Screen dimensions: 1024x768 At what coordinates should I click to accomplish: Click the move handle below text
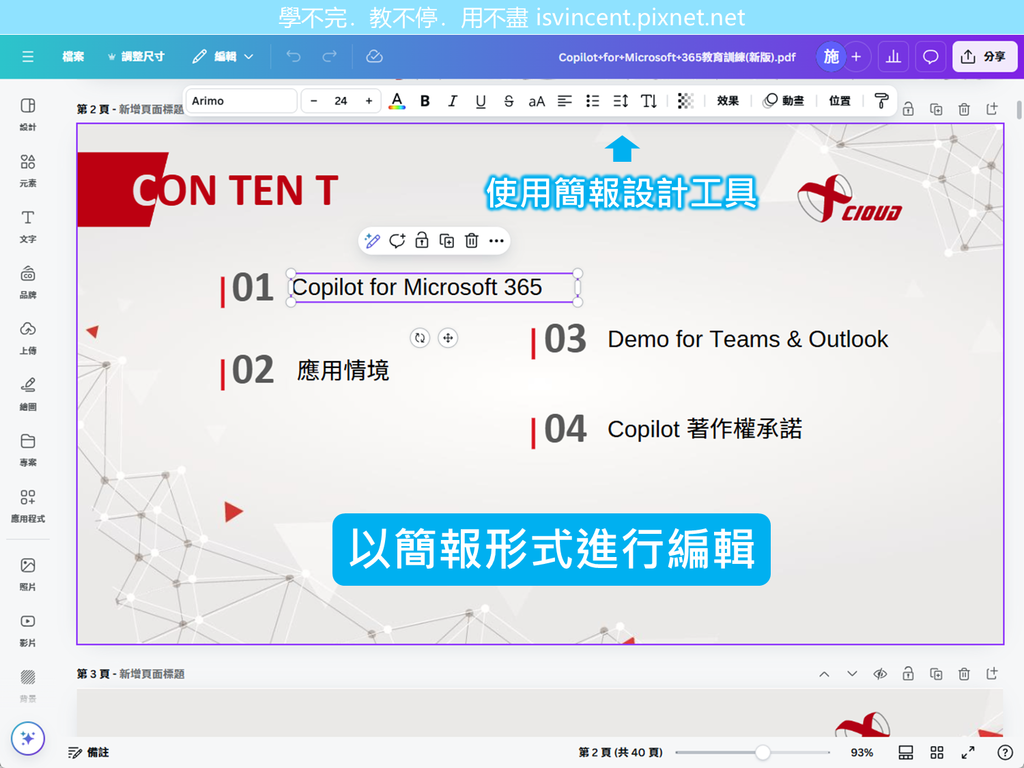tap(448, 338)
